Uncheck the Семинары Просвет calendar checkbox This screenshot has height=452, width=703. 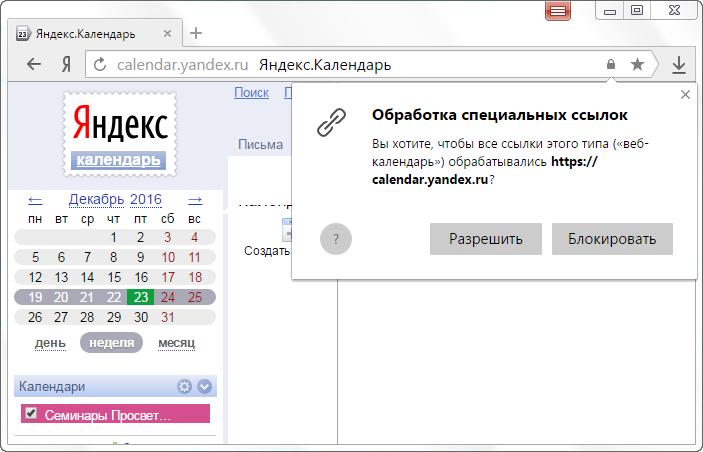tap(31, 413)
